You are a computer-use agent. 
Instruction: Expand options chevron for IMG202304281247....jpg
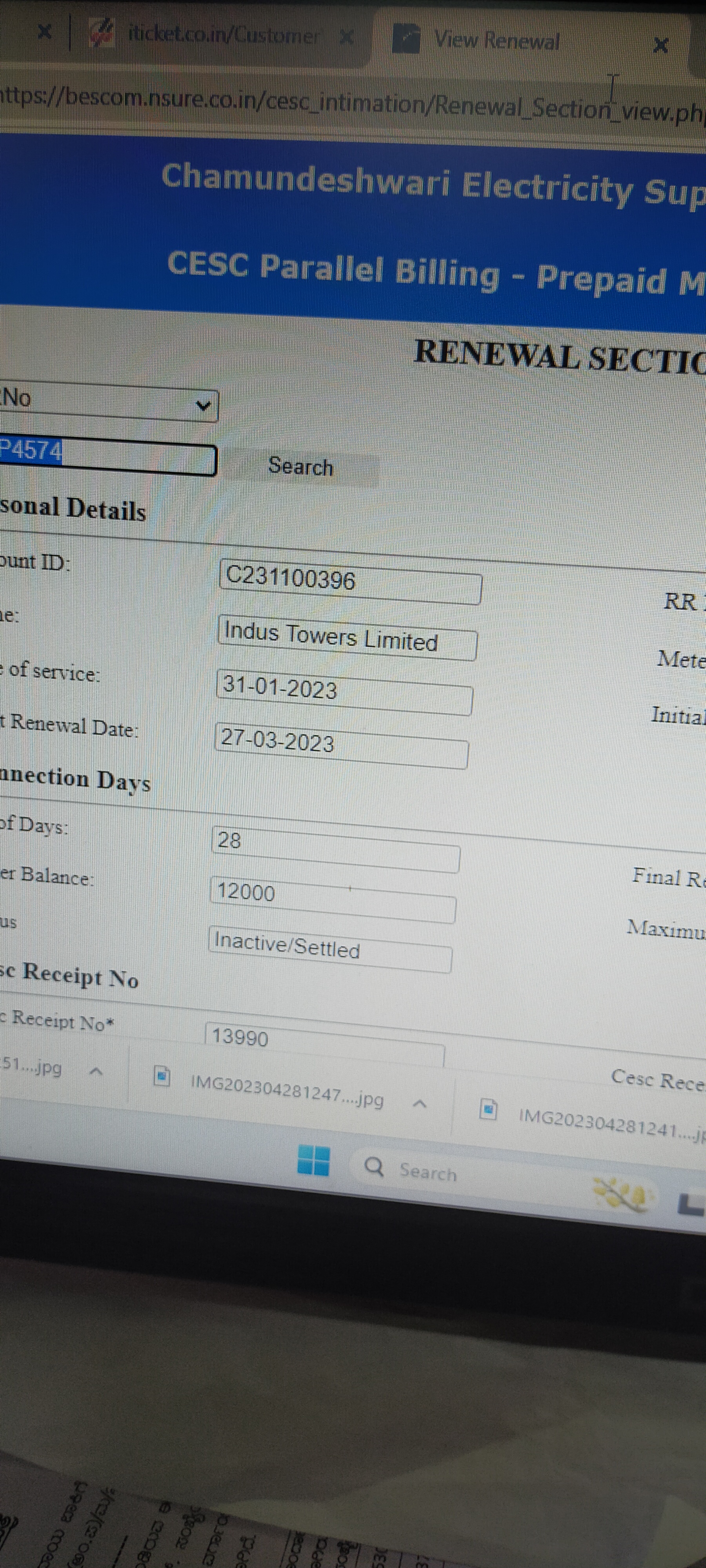coord(419,1104)
